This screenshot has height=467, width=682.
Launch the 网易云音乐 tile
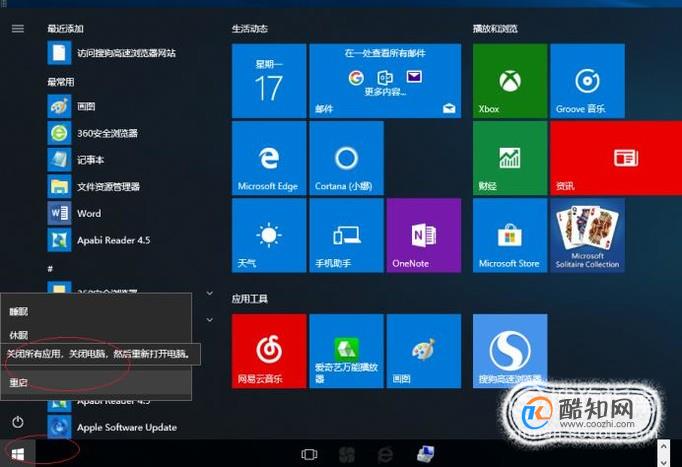[269, 351]
